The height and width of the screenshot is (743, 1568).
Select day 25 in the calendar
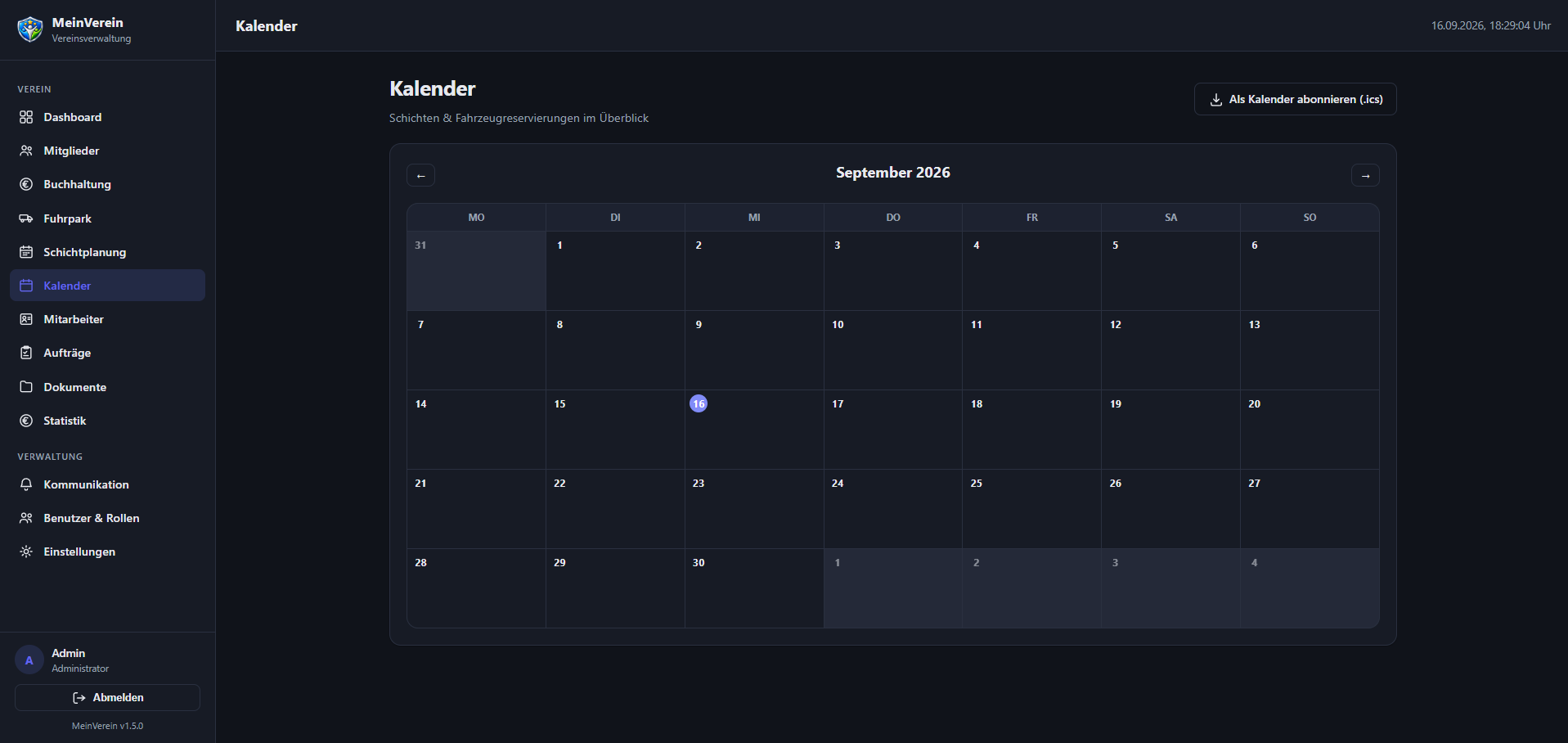pyautogui.click(x=1032, y=509)
